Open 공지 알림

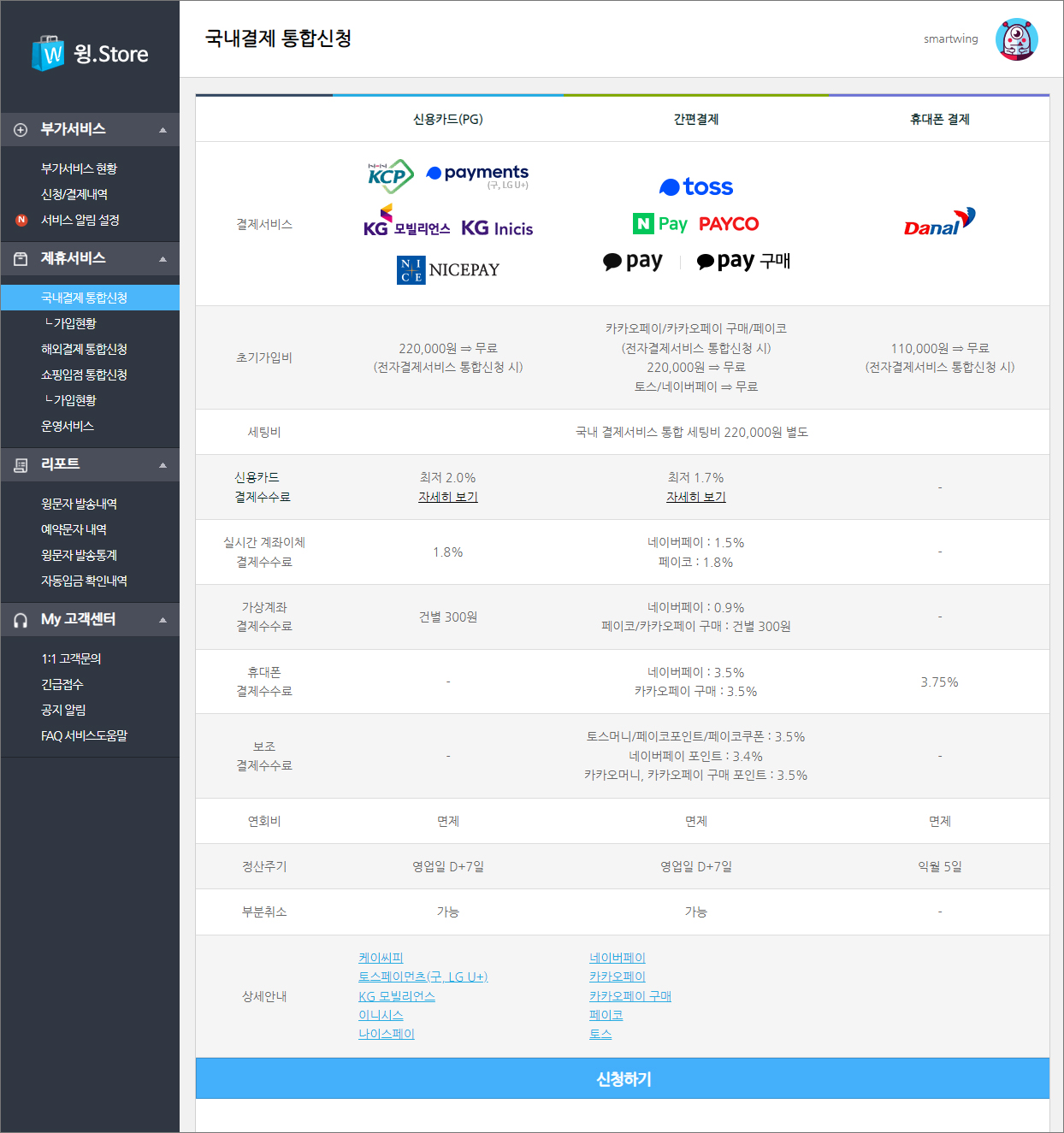pyautogui.click(x=63, y=711)
